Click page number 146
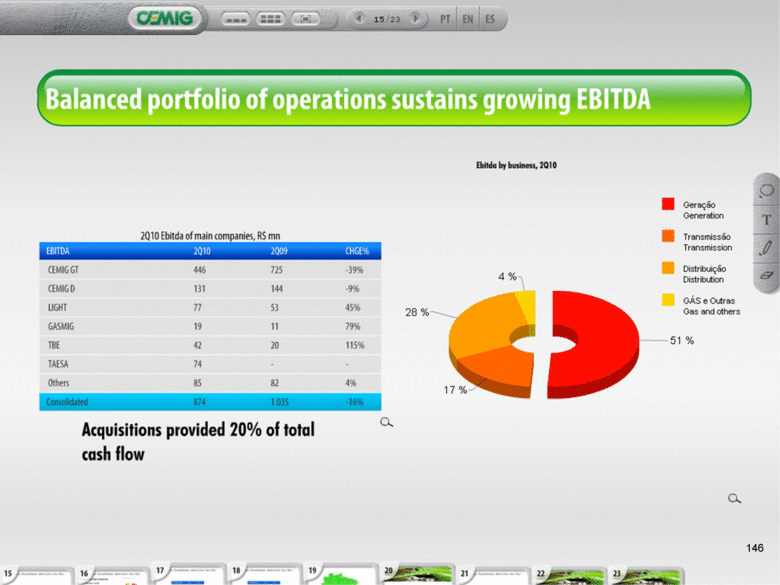 coord(755,548)
